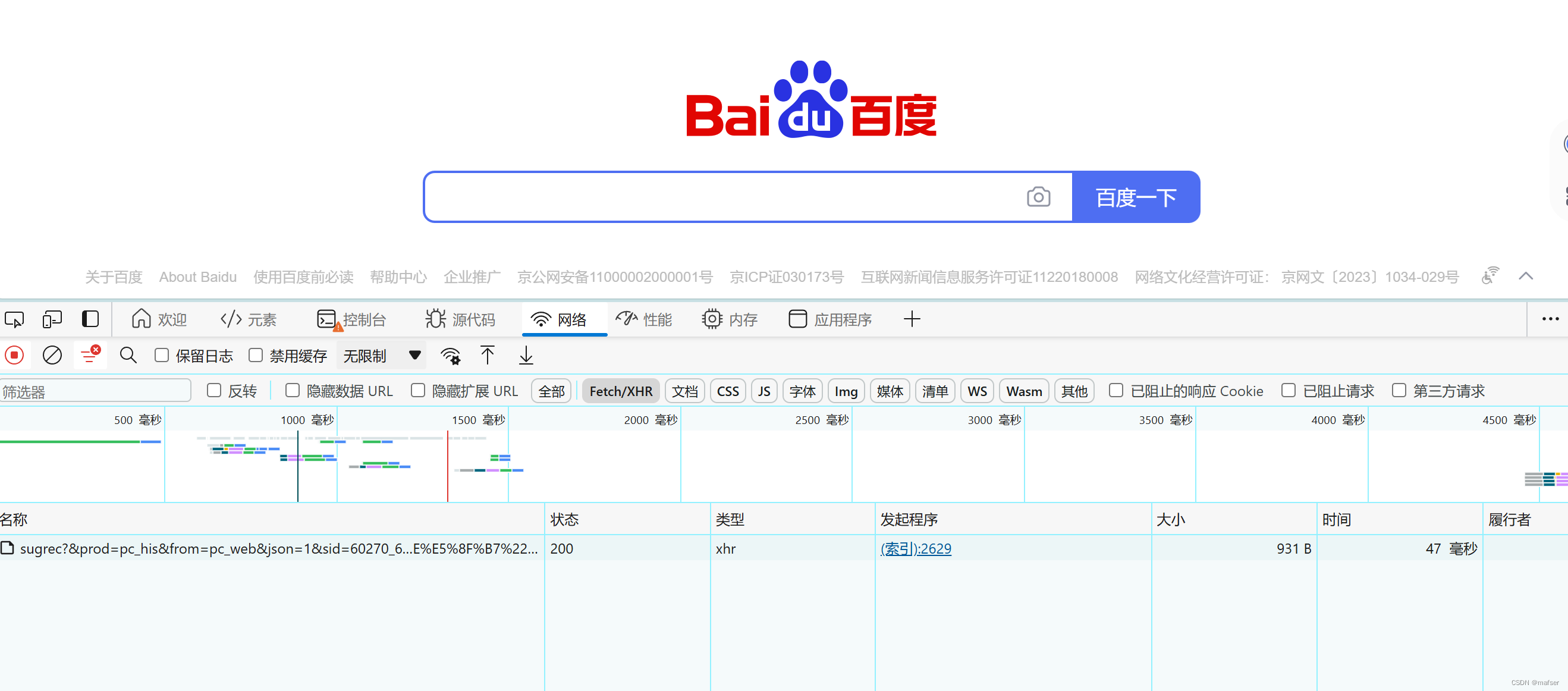The width and height of the screenshot is (1568, 691).
Task: Click the red load marker in timeline
Action: [x=447, y=466]
